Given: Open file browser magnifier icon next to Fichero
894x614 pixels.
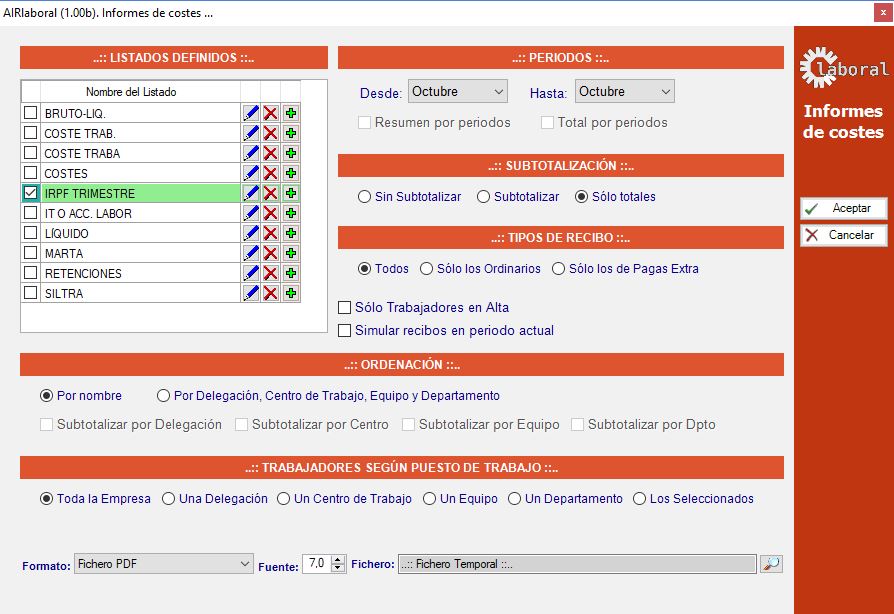Looking at the screenshot, I should tap(770, 564).
